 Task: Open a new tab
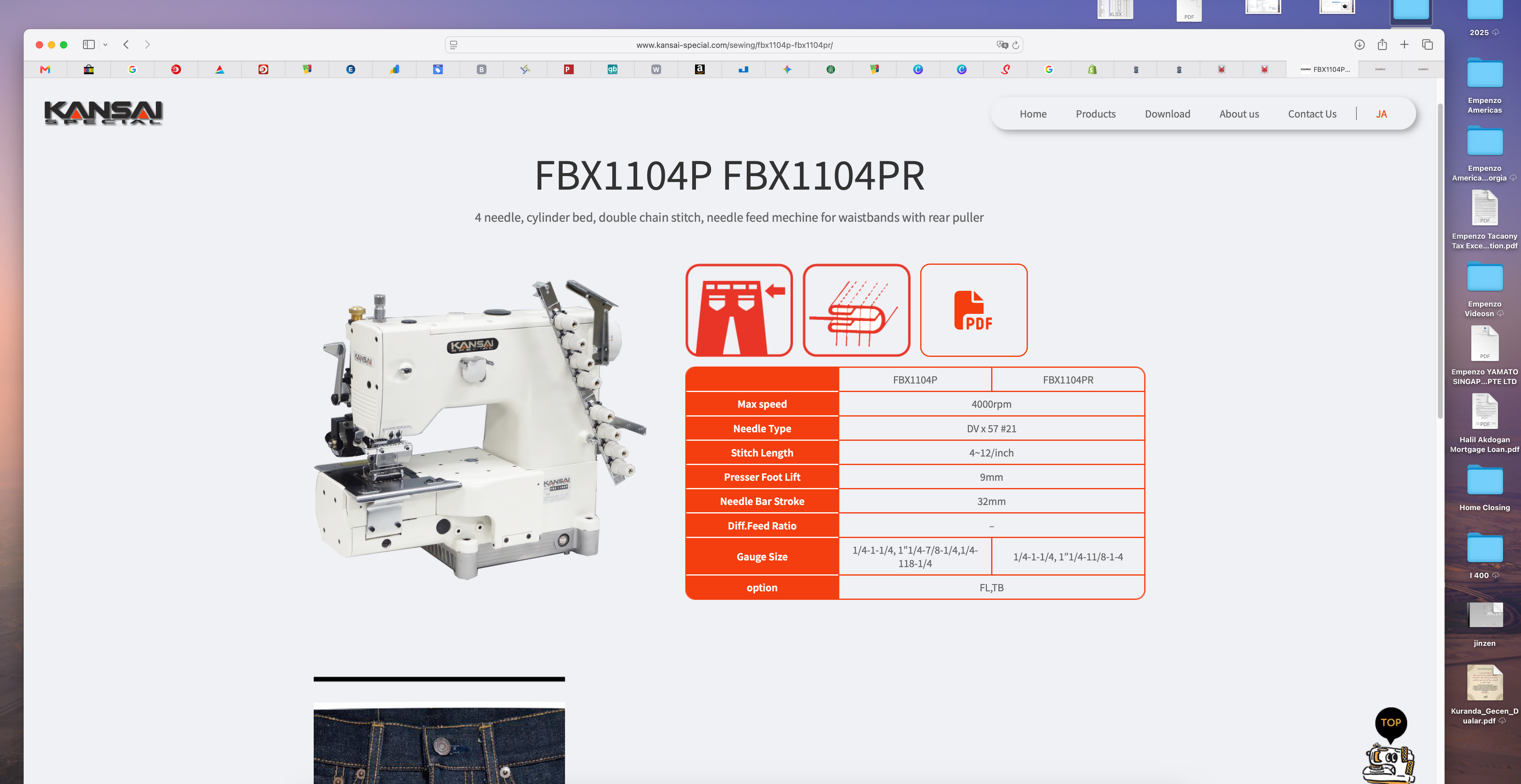pos(1405,44)
